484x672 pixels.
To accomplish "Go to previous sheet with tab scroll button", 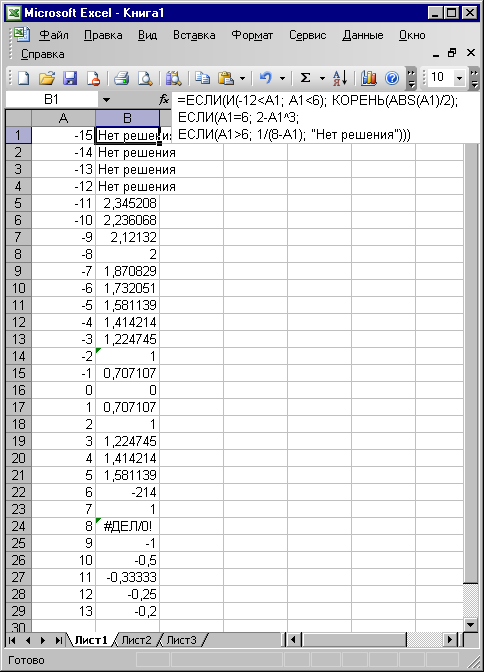I will [28, 640].
